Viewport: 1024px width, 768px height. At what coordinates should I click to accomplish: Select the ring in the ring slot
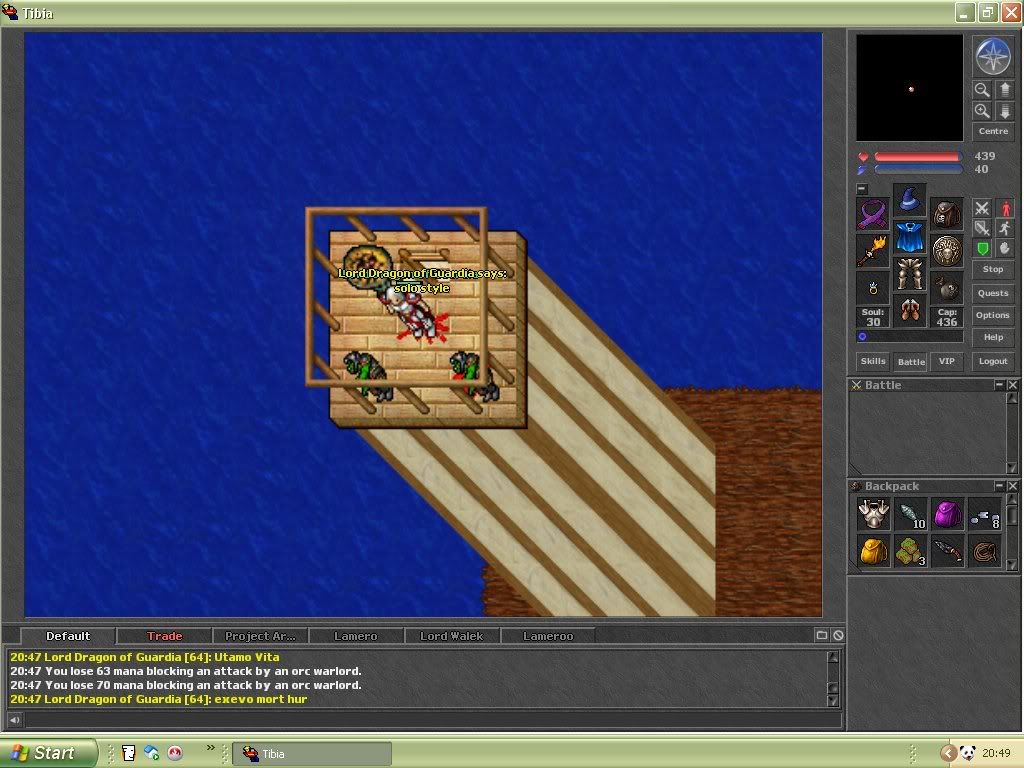(x=873, y=287)
